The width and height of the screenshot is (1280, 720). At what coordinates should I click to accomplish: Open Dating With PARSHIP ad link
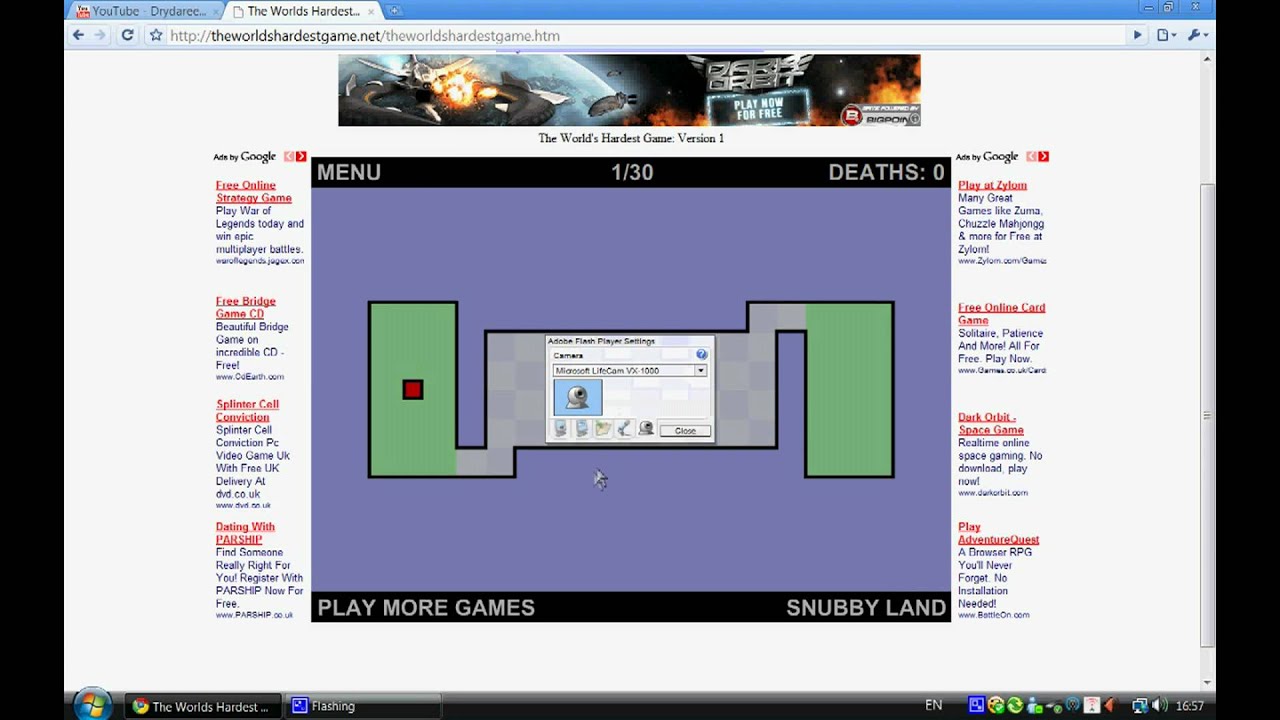tap(244, 533)
